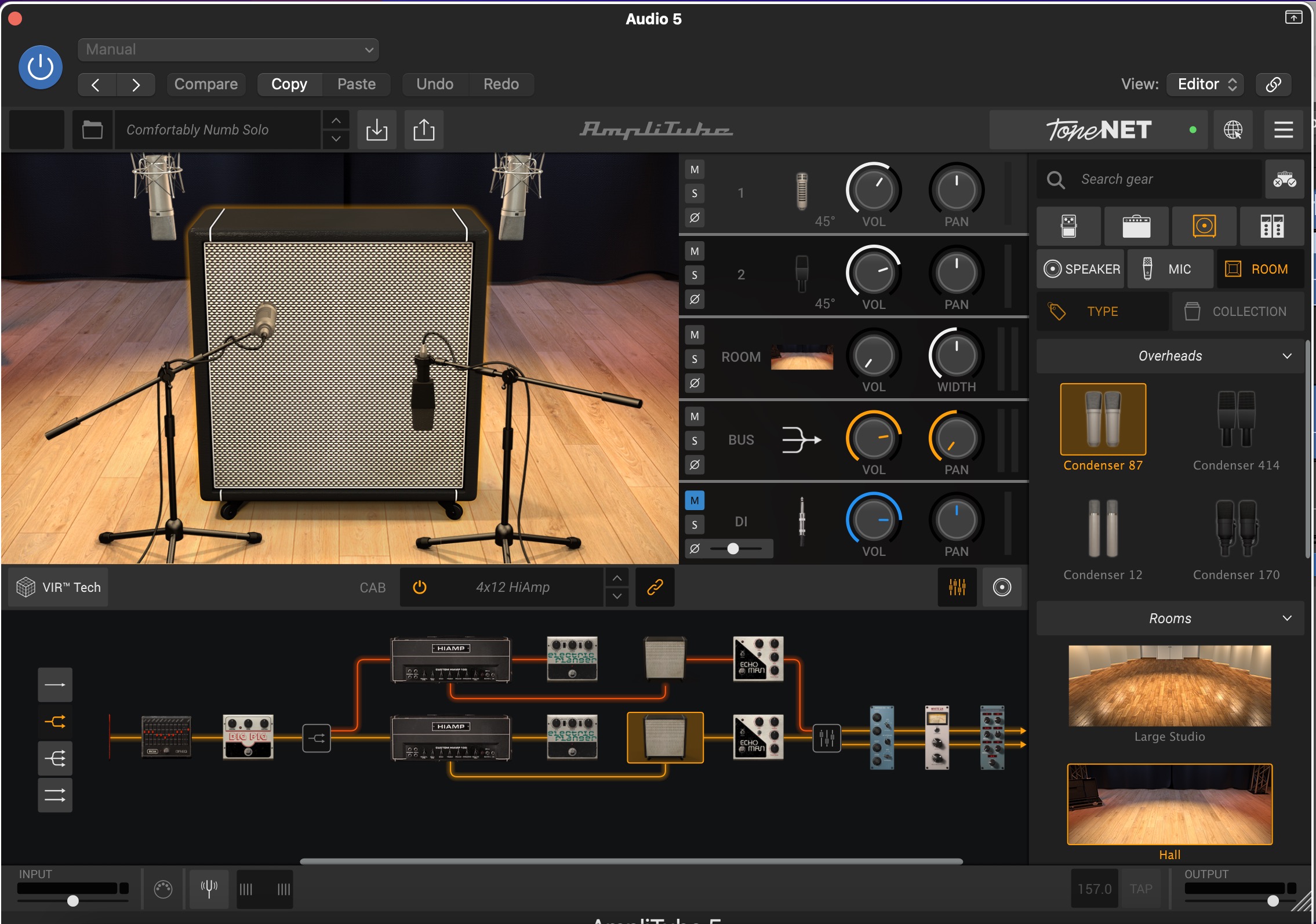Select the COLLECTION filter tab
Image resolution: width=1316 pixels, height=924 pixels.
point(1238,312)
